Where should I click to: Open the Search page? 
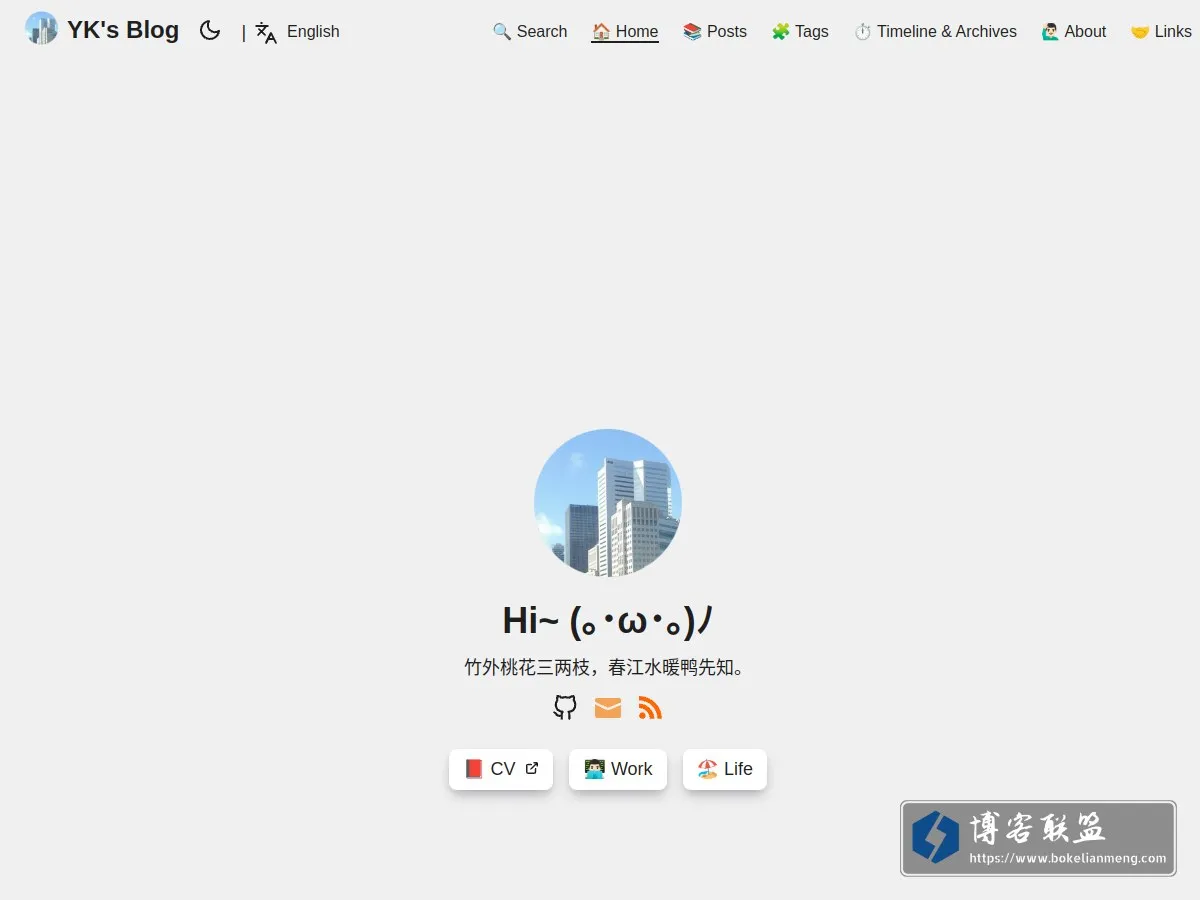point(530,31)
